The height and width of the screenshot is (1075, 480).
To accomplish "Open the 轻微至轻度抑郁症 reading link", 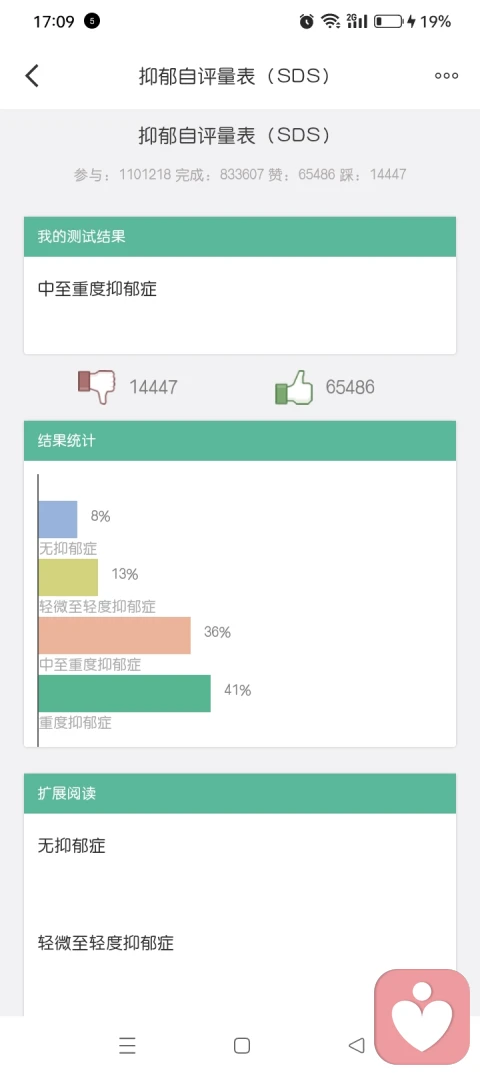I will coord(106,943).
